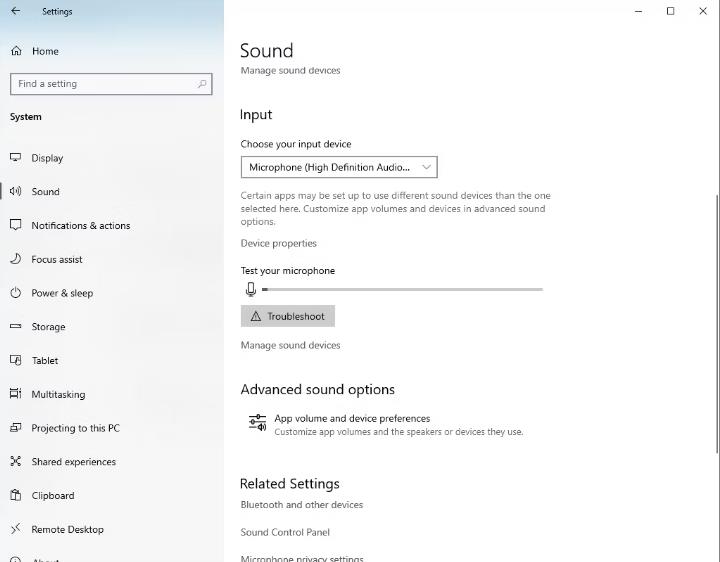
Task: Click the Projecting to this PC icon
Action: (x=16, y=427)
